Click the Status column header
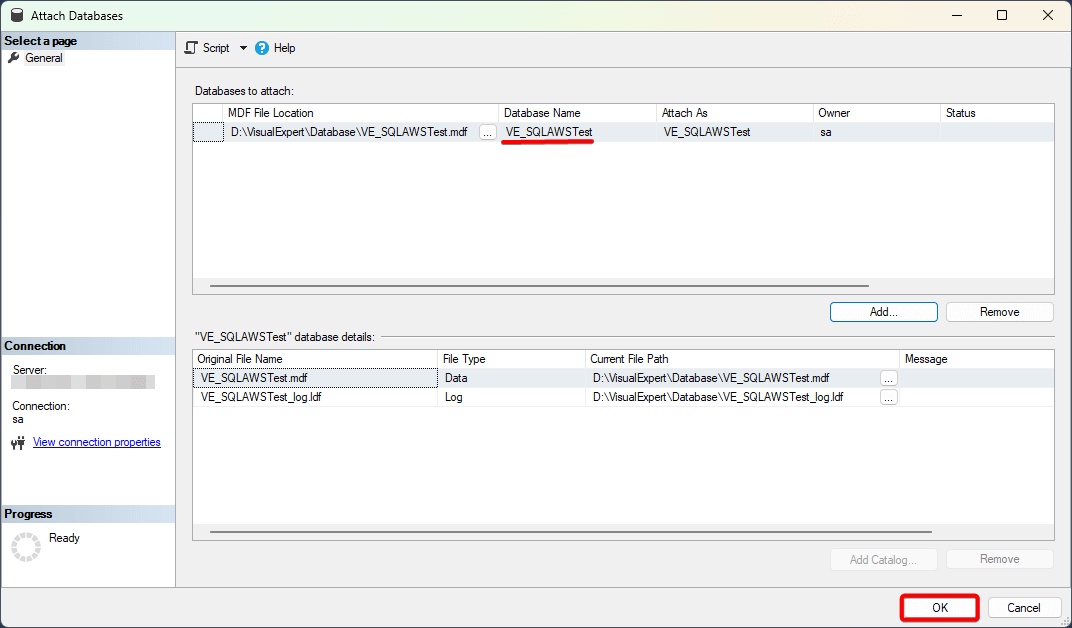This screenshot has width=1072, height=628. coord(997,113)
